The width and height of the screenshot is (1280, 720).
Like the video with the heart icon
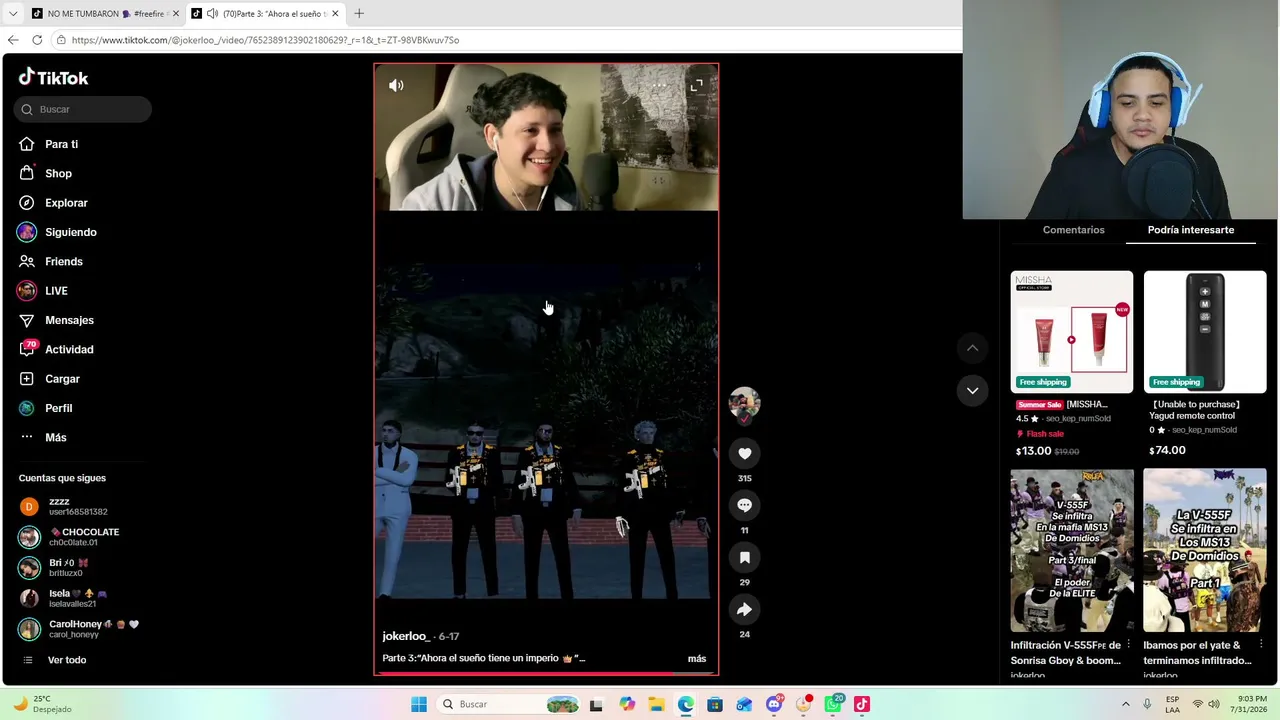(744, 453)
